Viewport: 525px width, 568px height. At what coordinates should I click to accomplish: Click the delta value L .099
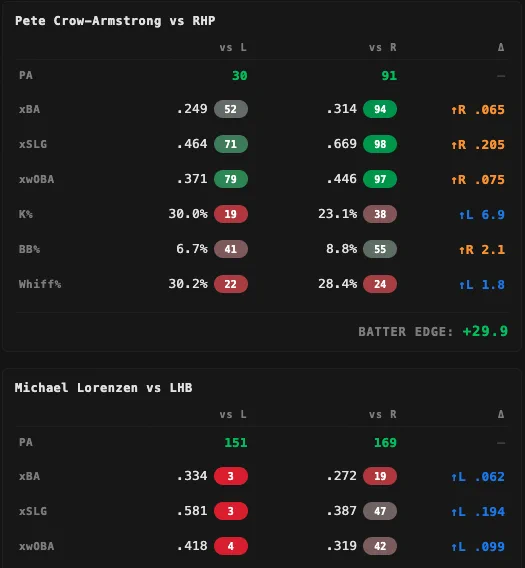(478, 547)
